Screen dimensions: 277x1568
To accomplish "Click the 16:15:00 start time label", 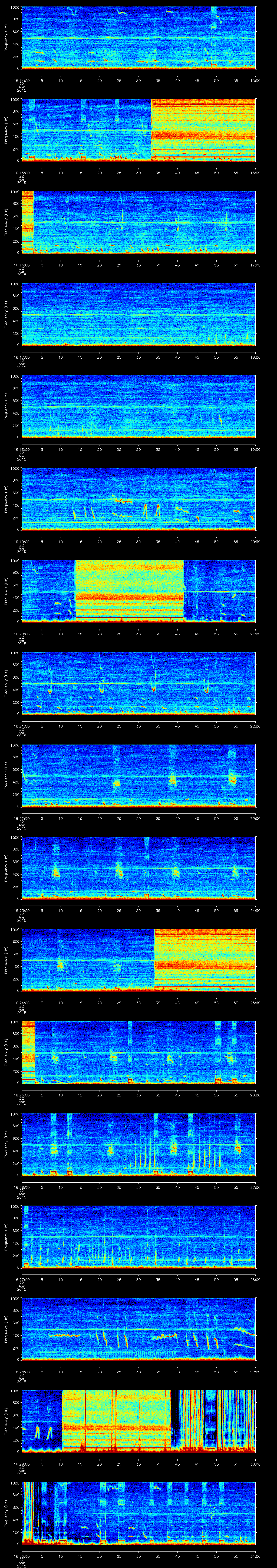I will (21, 173).
